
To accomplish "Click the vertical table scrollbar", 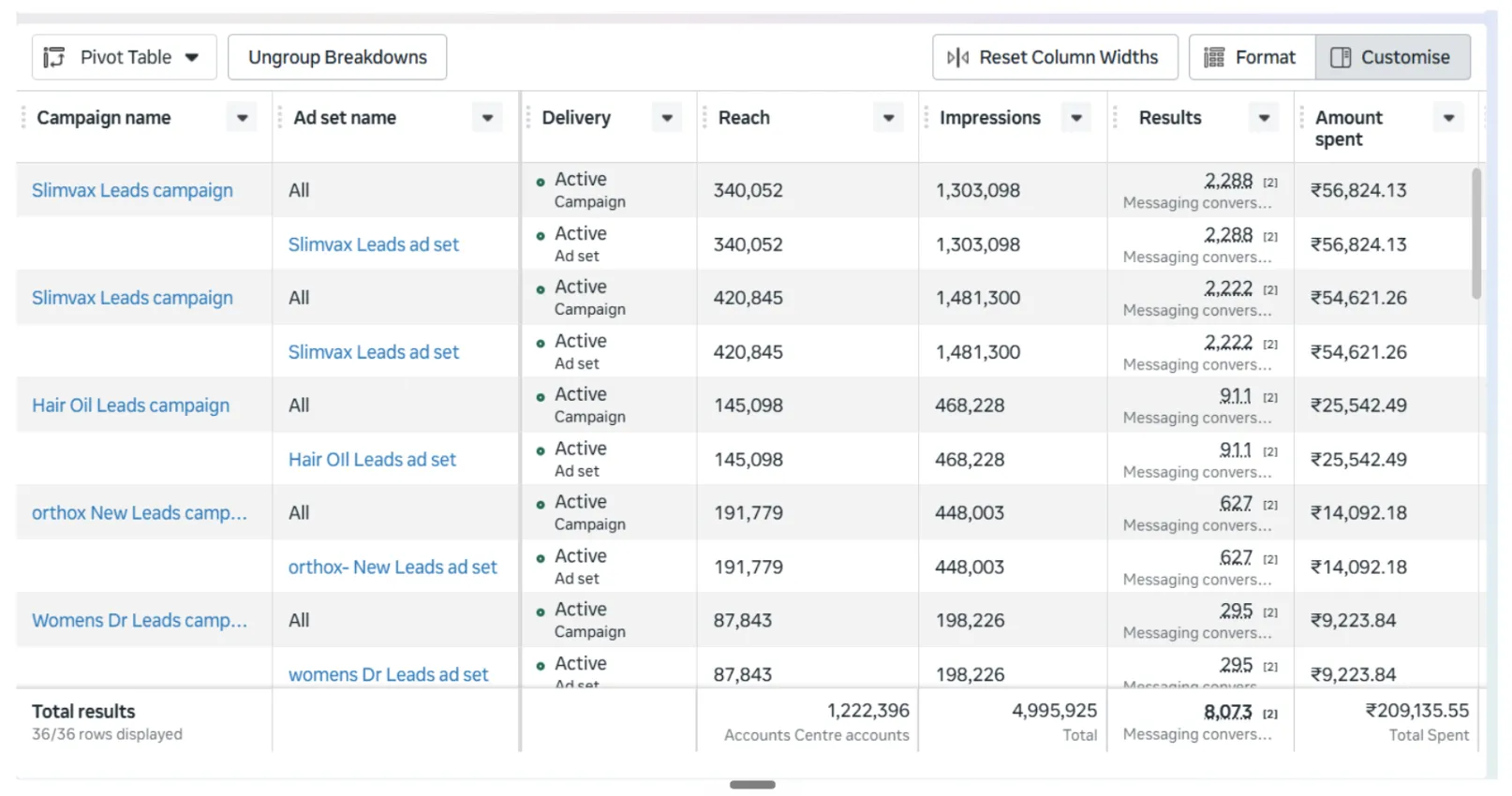I will pos(1476,233).
